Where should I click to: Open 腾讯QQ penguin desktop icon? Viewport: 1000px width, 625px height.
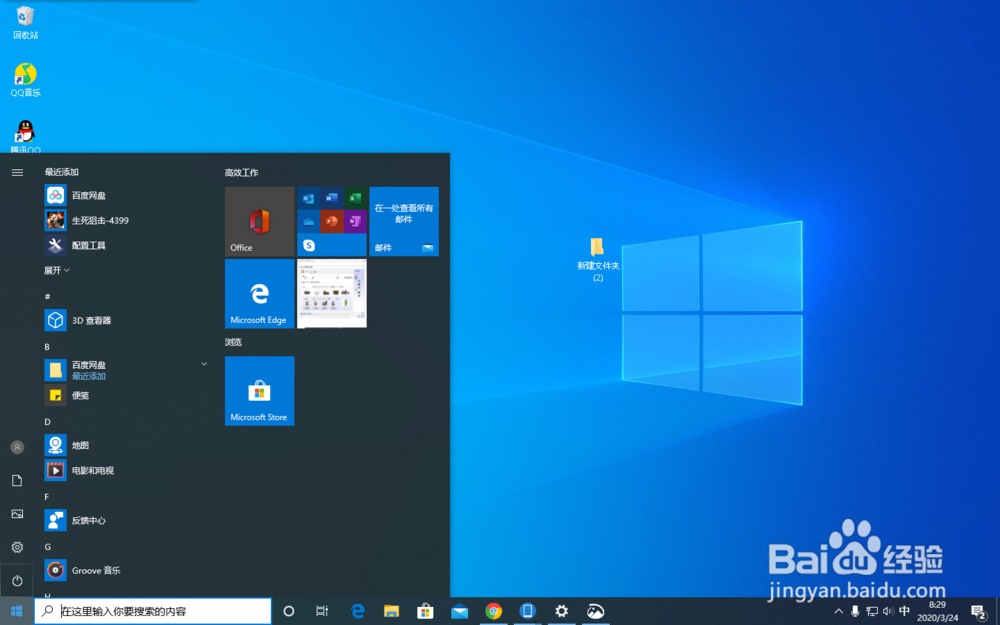click(26, 136)
